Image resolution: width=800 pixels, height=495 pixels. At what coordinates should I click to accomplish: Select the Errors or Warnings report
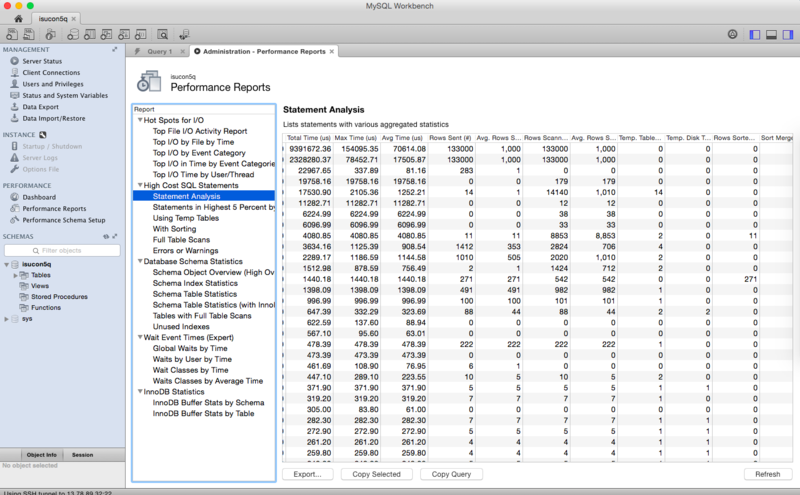click(185, 251)
